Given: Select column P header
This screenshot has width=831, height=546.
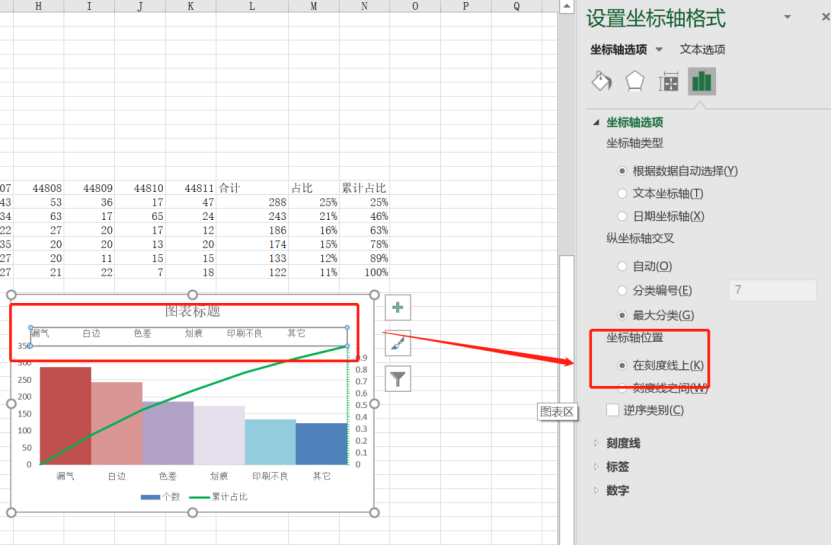Looking at the screenshot, I should tap(465, 6).
